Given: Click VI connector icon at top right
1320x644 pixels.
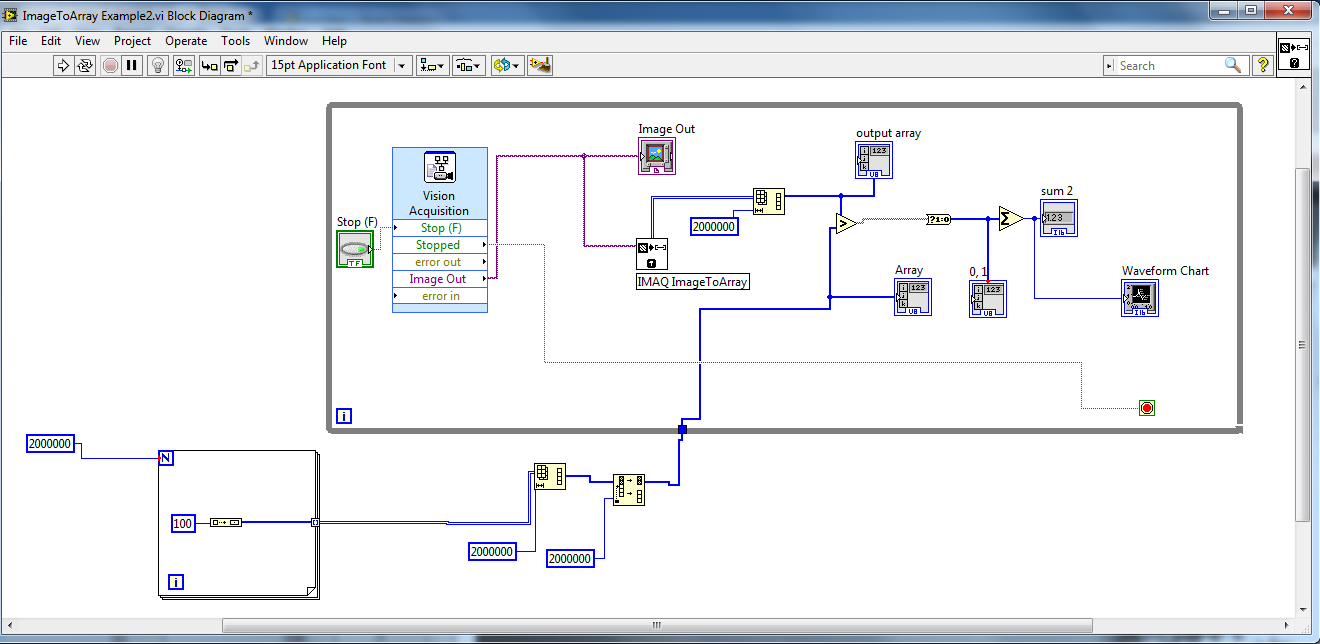Looking at the screenshot, I should 1295,55.
